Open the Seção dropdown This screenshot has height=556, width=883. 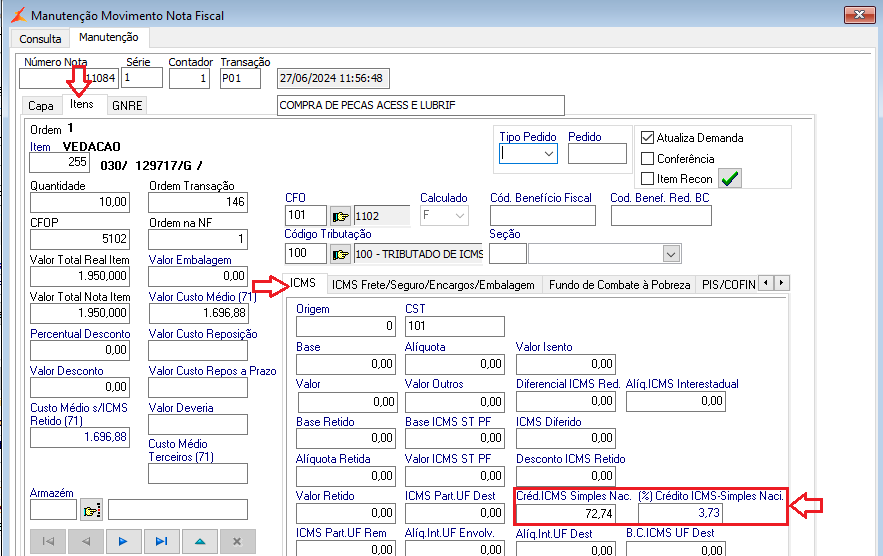click(x=670, y=254)
